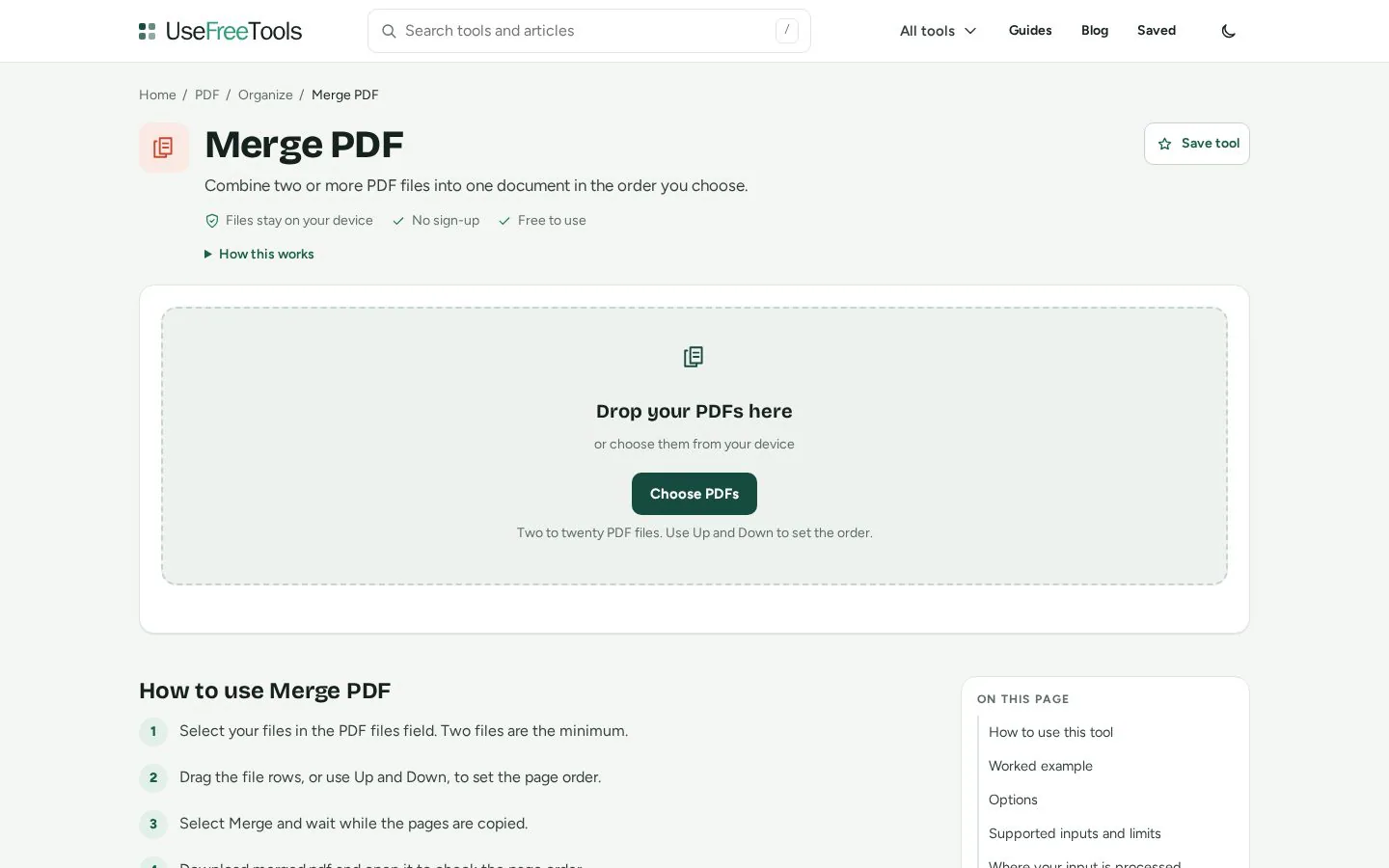Expand the How this works section

pos(259,255)
